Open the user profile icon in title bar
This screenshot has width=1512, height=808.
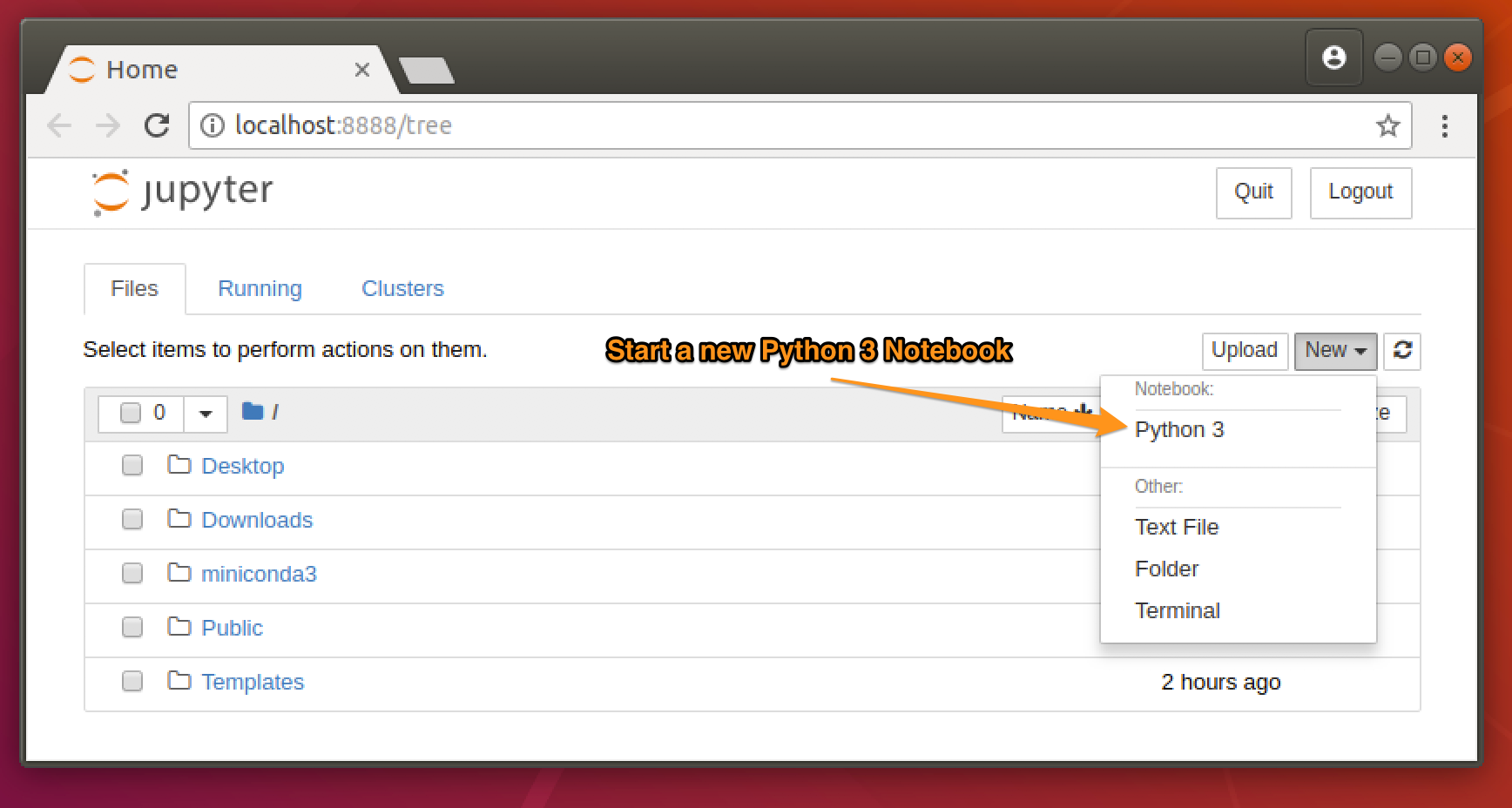click(1334, 57)
